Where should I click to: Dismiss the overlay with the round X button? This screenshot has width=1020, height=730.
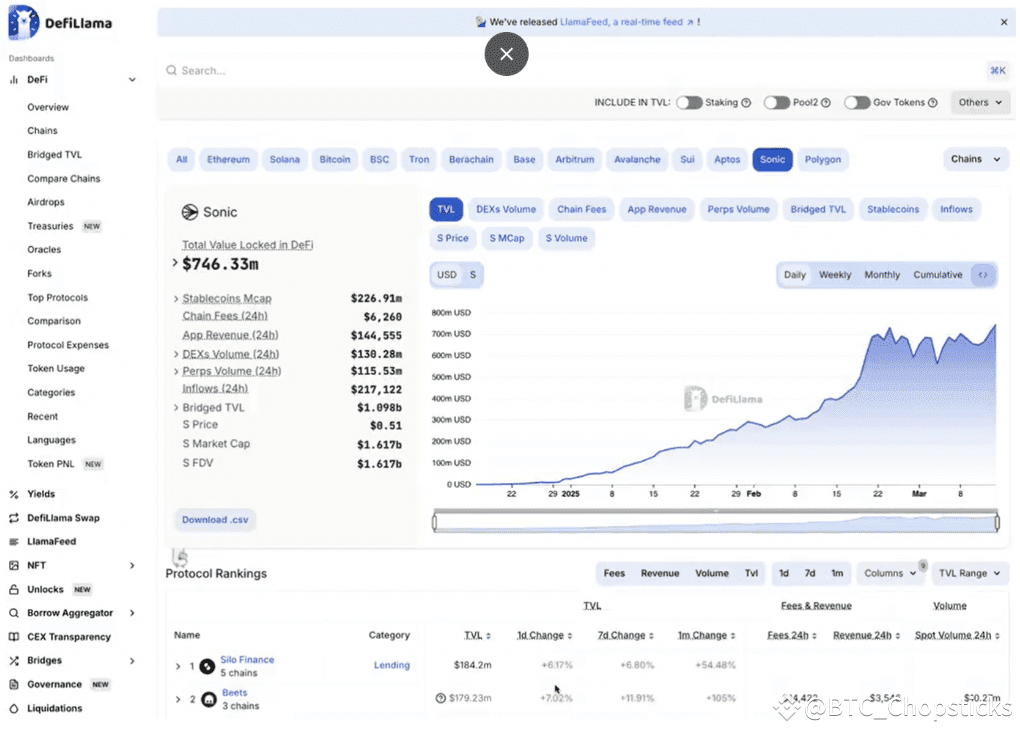tap(507, 54)
